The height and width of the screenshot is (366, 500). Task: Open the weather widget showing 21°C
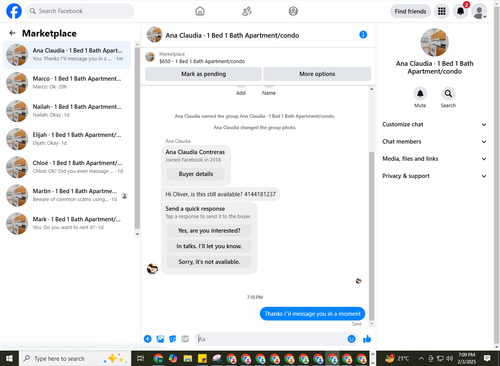(397, 359)
